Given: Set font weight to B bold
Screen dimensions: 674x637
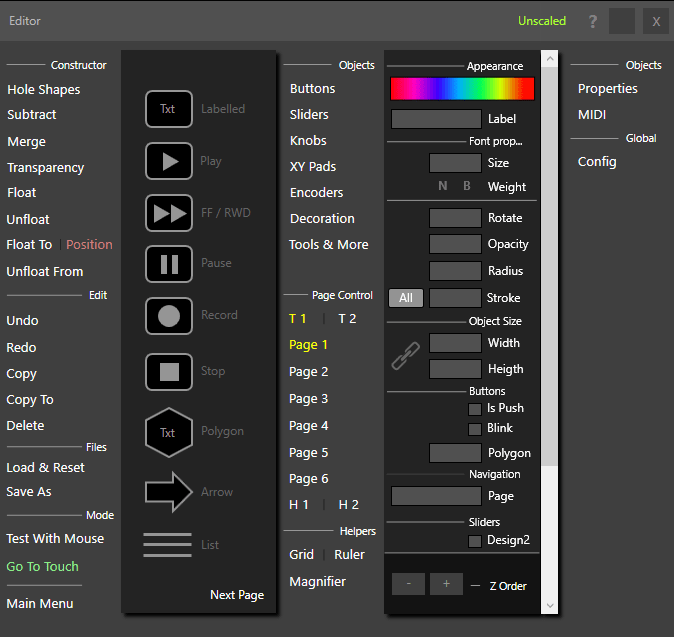Looking at the screenshot, I should (467, 186).
